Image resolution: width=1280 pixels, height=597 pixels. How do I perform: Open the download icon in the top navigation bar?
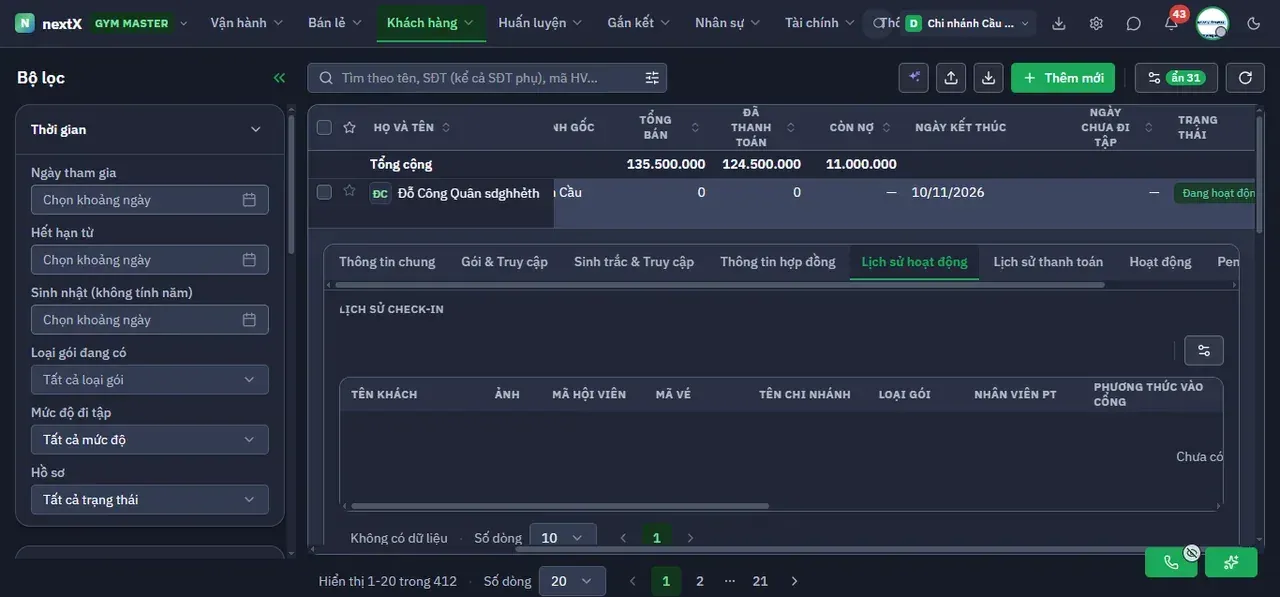tap(1059, 23)
